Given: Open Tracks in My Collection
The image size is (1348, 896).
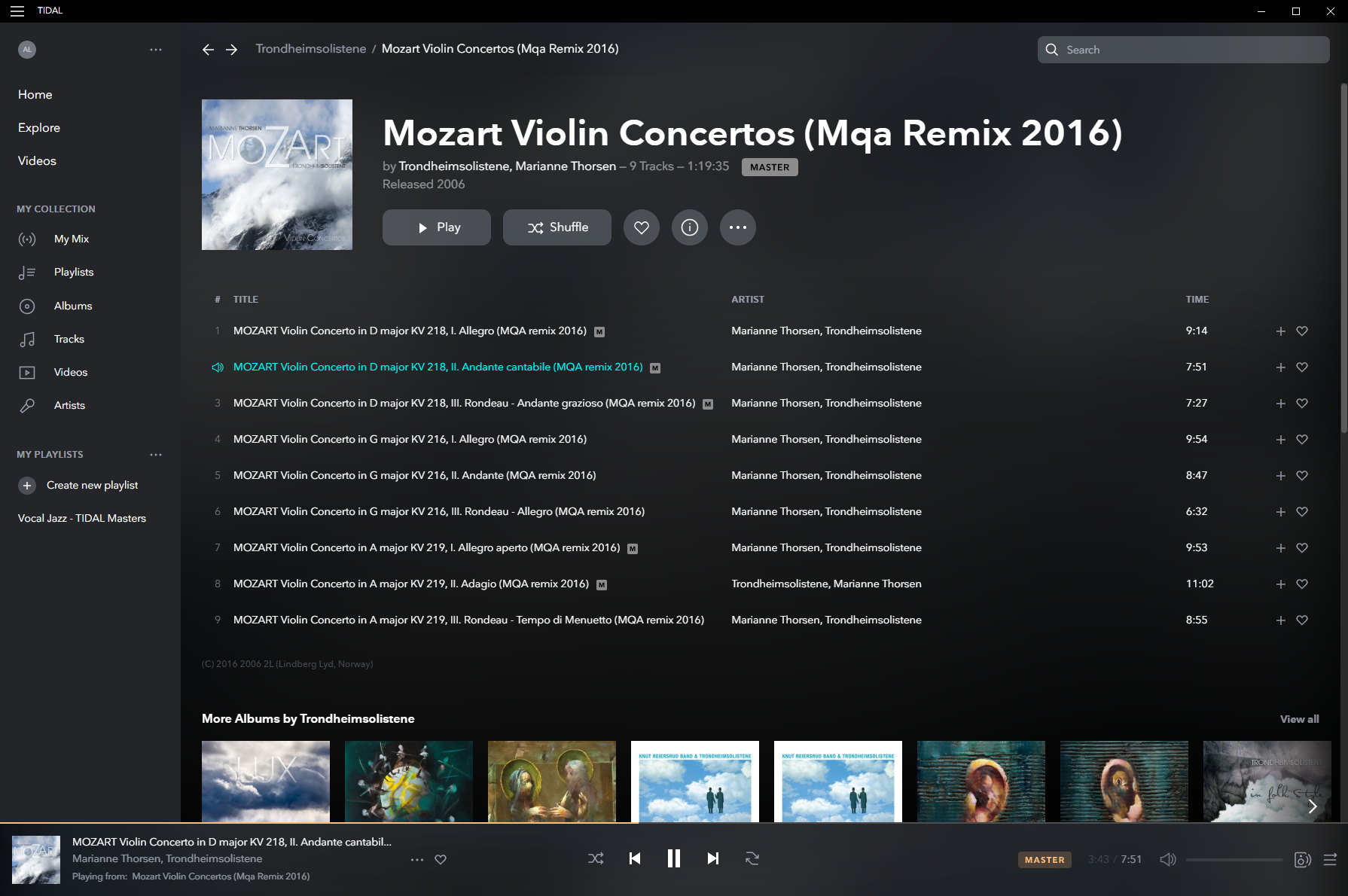Looking at the screenshot, I should pyautogui.click(x=69, y=340).
